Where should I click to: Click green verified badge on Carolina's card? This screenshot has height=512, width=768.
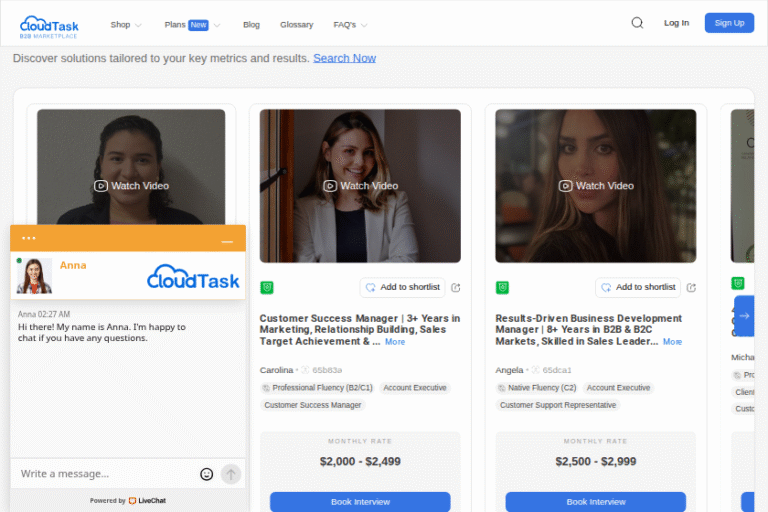coord(267,288)
